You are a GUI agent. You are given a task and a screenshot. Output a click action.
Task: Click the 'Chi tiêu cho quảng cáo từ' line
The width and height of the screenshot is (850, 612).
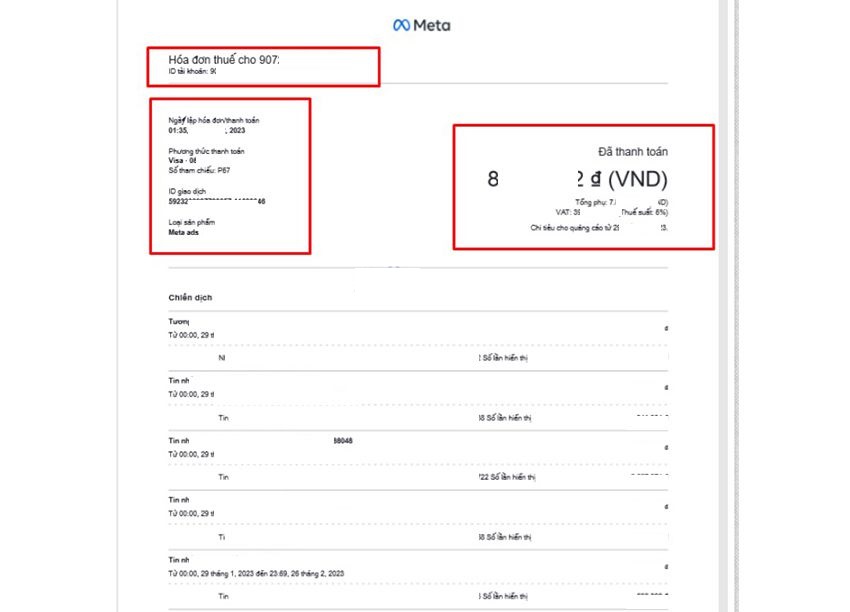coord(599,228)
